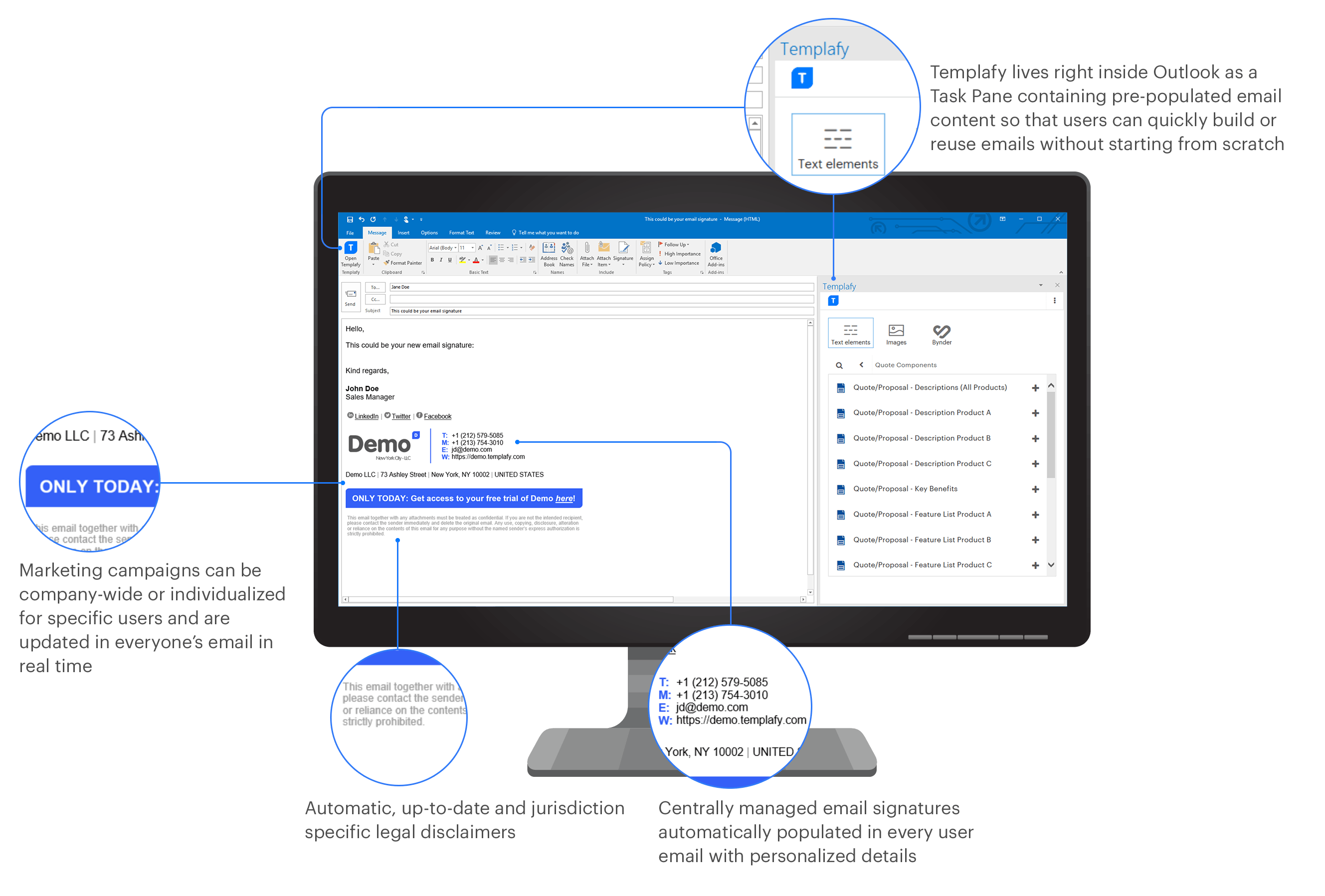Open the Assign Policy dropdown
The height and width of the screenshot is (896, 1325).
pyautogui.click(x=646, y=254)
